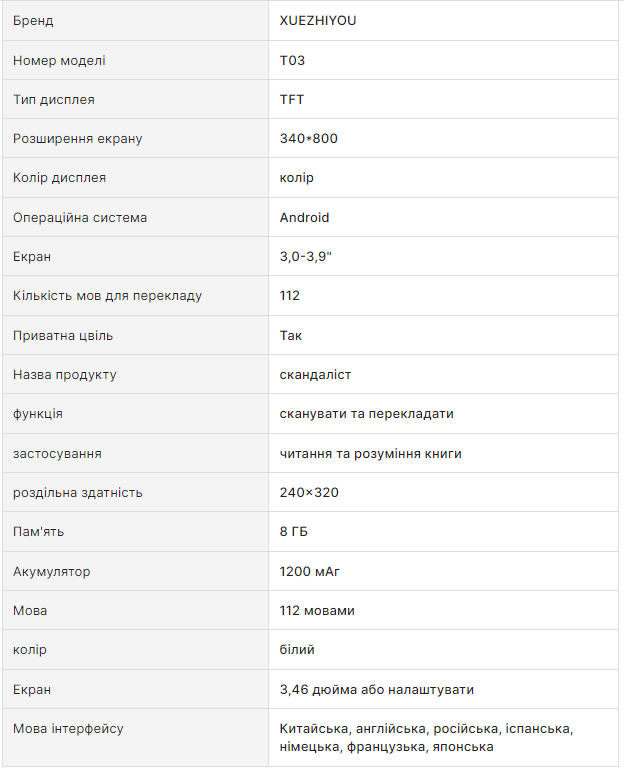Select the 'білий' color value
624x771 pixels.
[x=297, y=649]
